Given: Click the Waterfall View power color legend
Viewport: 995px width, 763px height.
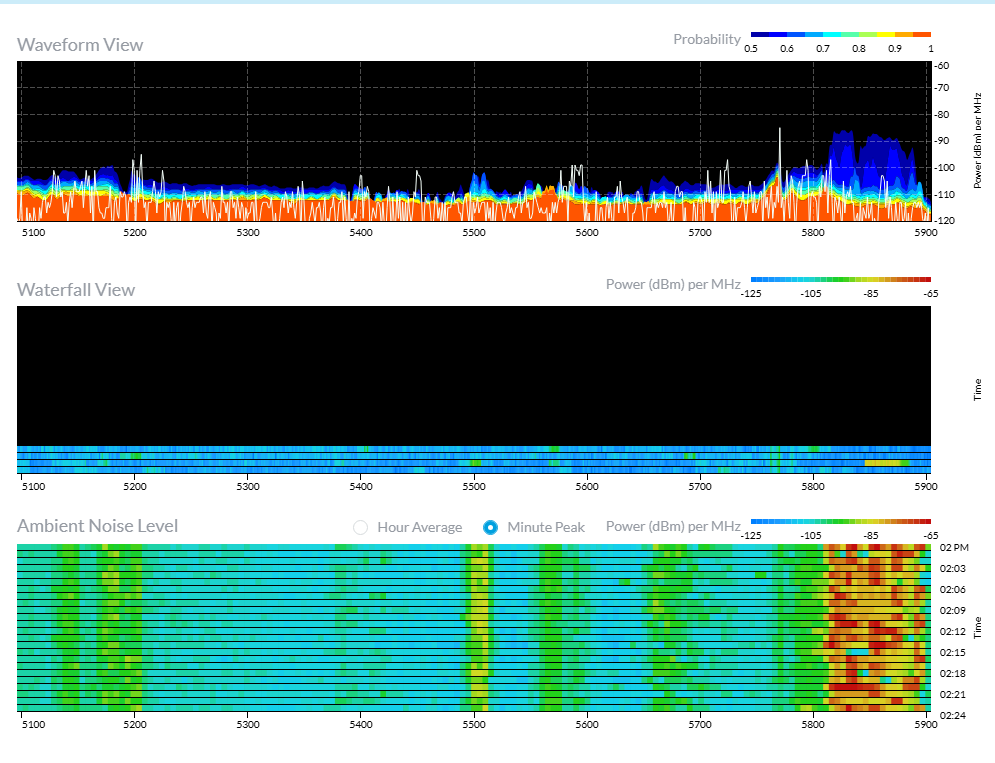Looking at the screenshot, I should click(x=840, y=280).
